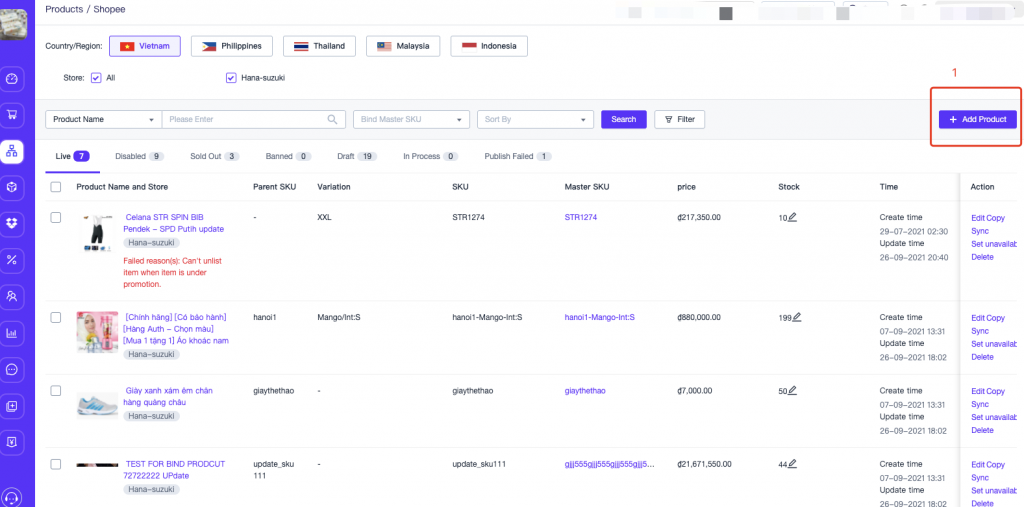
Task: Edit stock pencil icon for update_sku111 row
Action: coord(792,464)
